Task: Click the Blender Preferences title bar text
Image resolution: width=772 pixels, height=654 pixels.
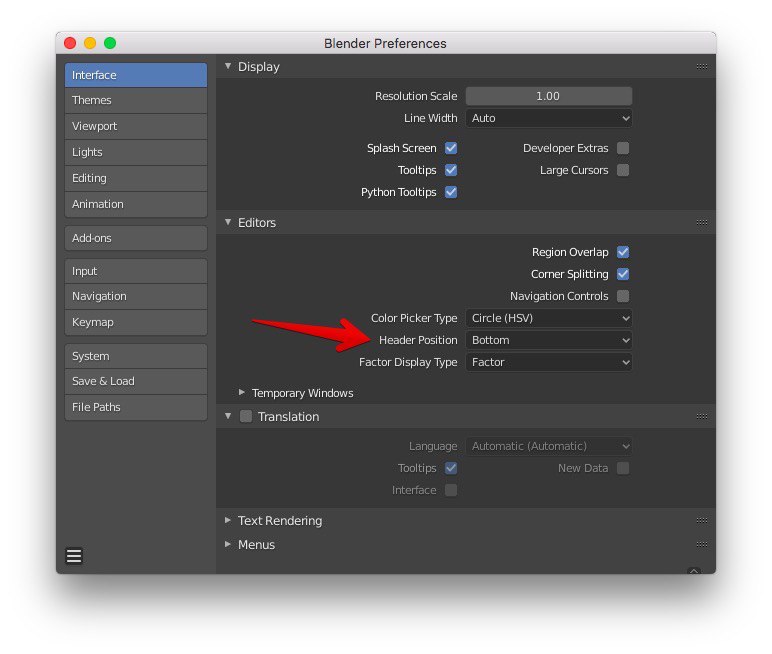Action: (385, 43)
